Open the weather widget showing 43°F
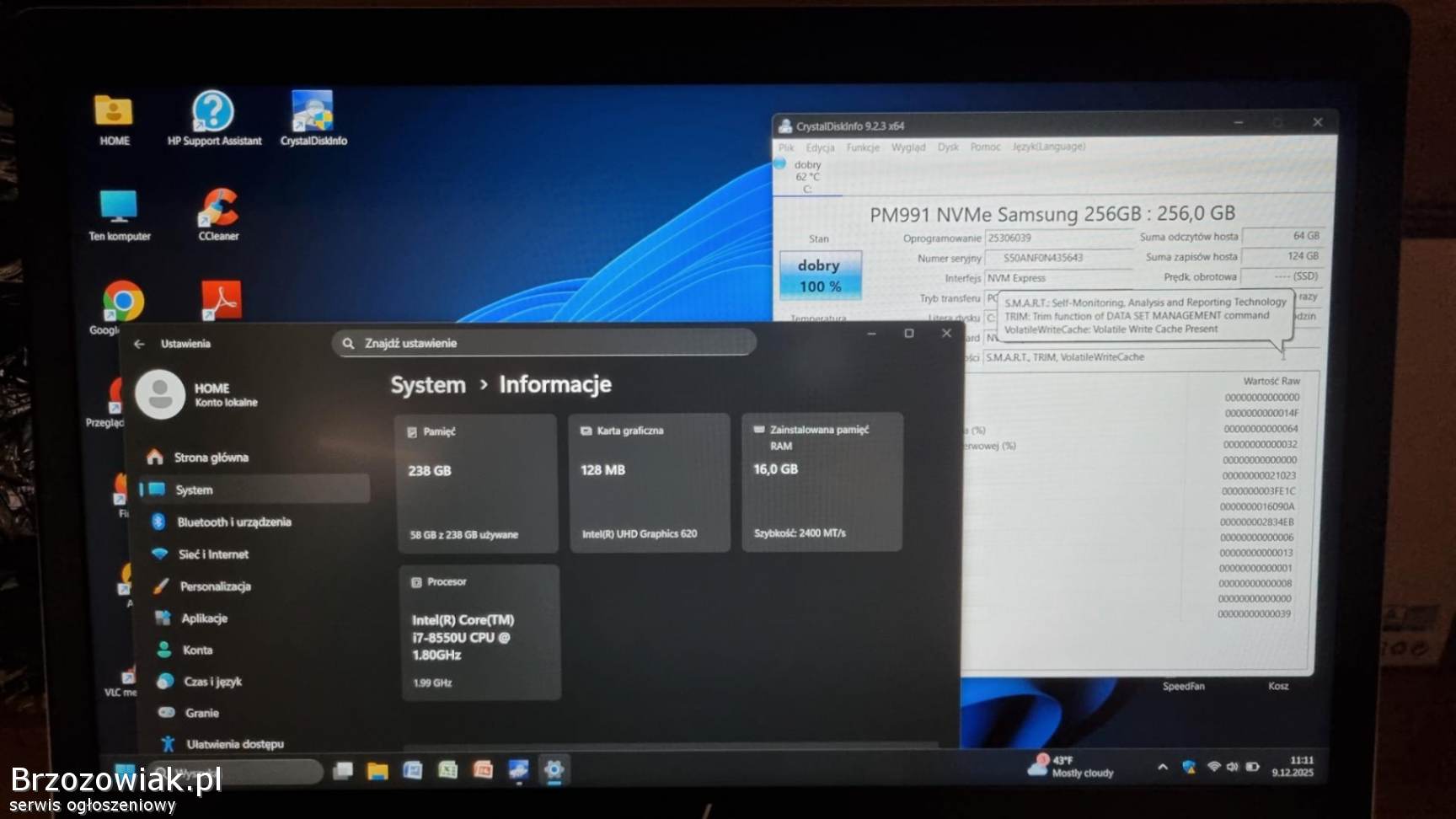Image resolution: width=1456 pixels, height=819 pixels. [1071, 767]
